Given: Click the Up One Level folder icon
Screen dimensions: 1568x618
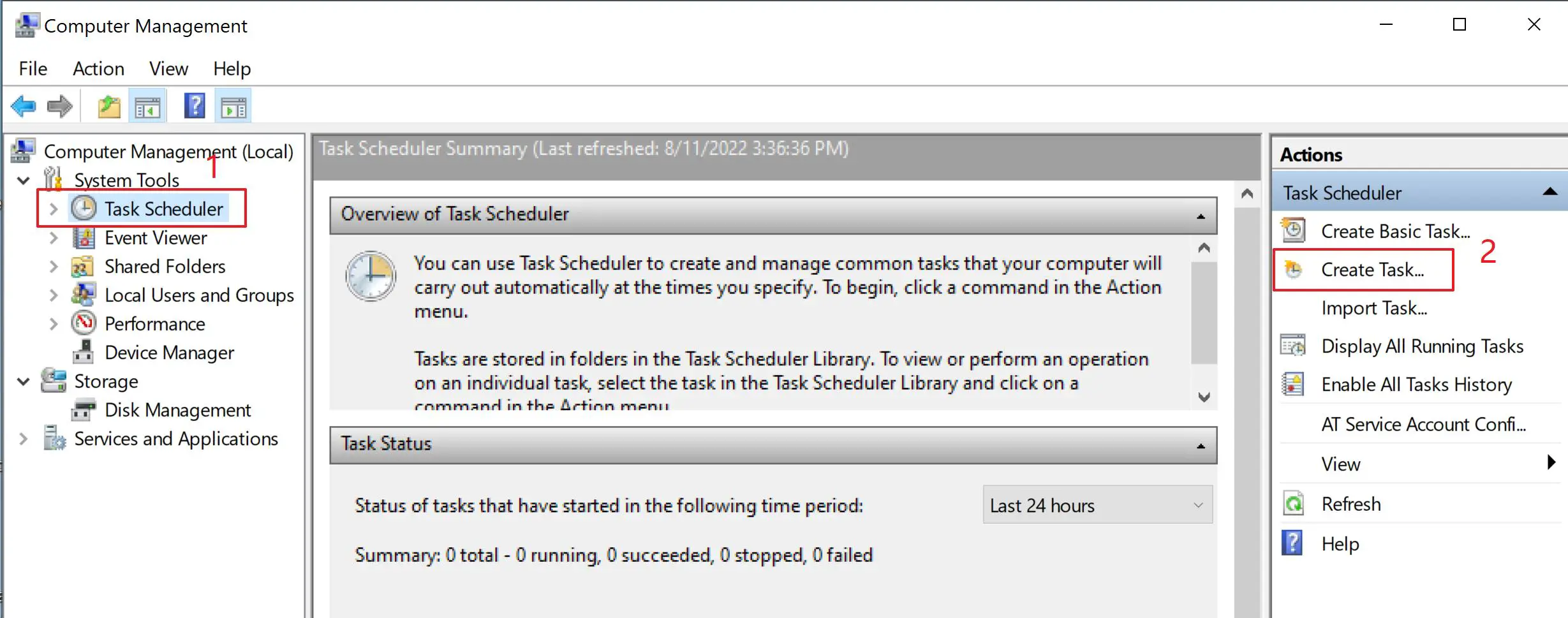Looking at the screenshot, I should coord(109,107).
